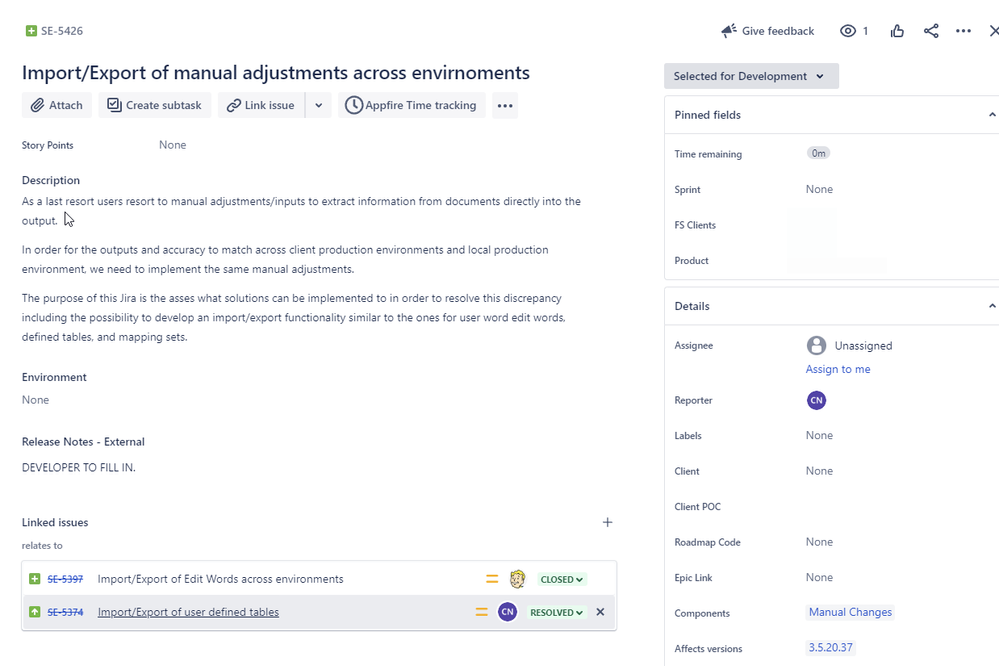The image size is (999, 666).
Task: Open linked issue SE-5397
Action: [65, 579]
